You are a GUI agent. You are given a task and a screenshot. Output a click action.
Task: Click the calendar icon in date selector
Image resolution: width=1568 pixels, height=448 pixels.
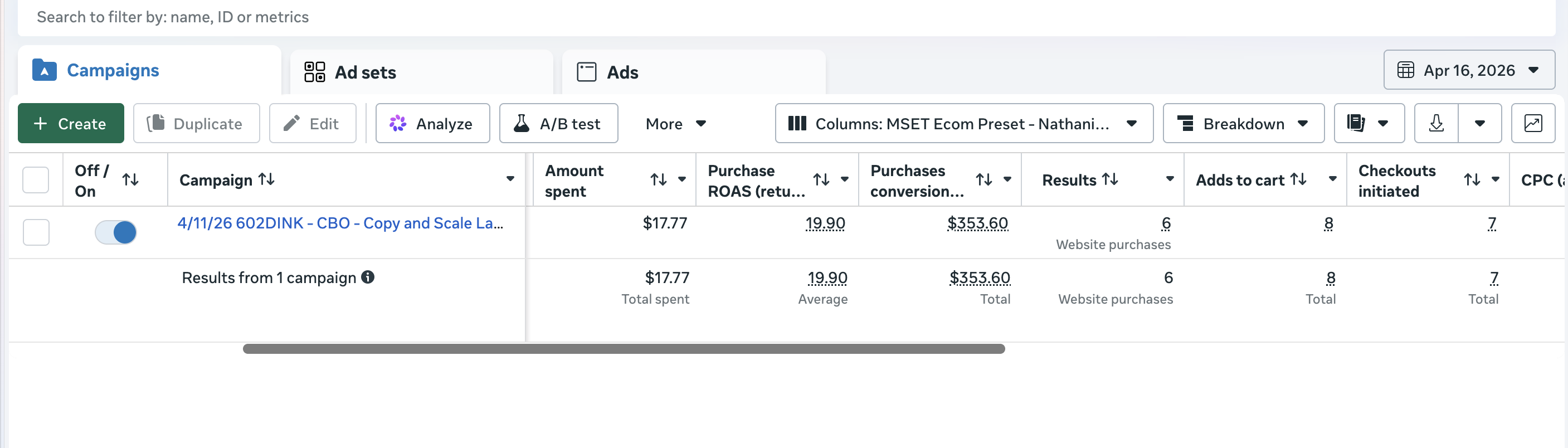click(1405, 70)
